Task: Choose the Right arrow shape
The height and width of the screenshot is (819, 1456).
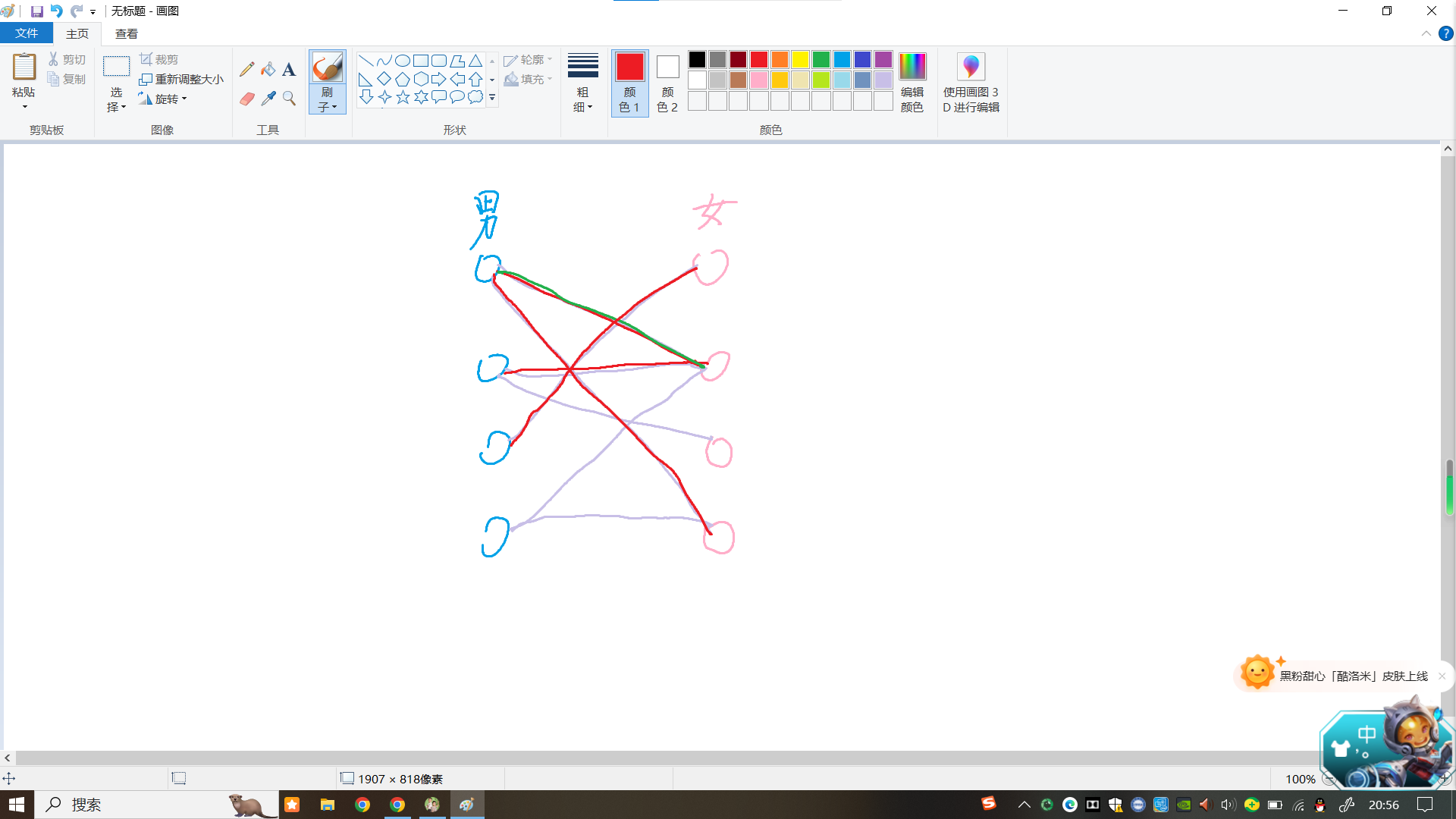Action: click(x=439, y=79)
